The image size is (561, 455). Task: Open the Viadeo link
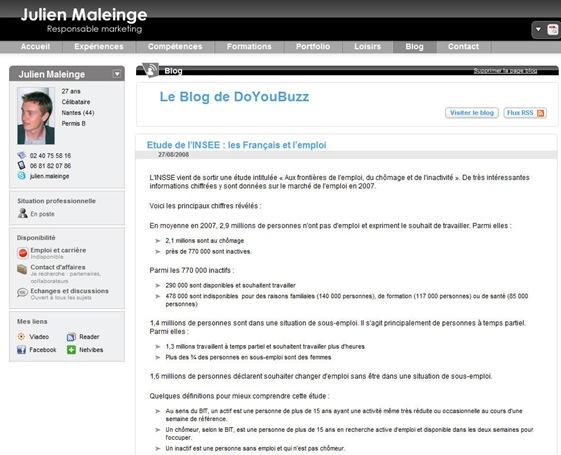[39, 337]
